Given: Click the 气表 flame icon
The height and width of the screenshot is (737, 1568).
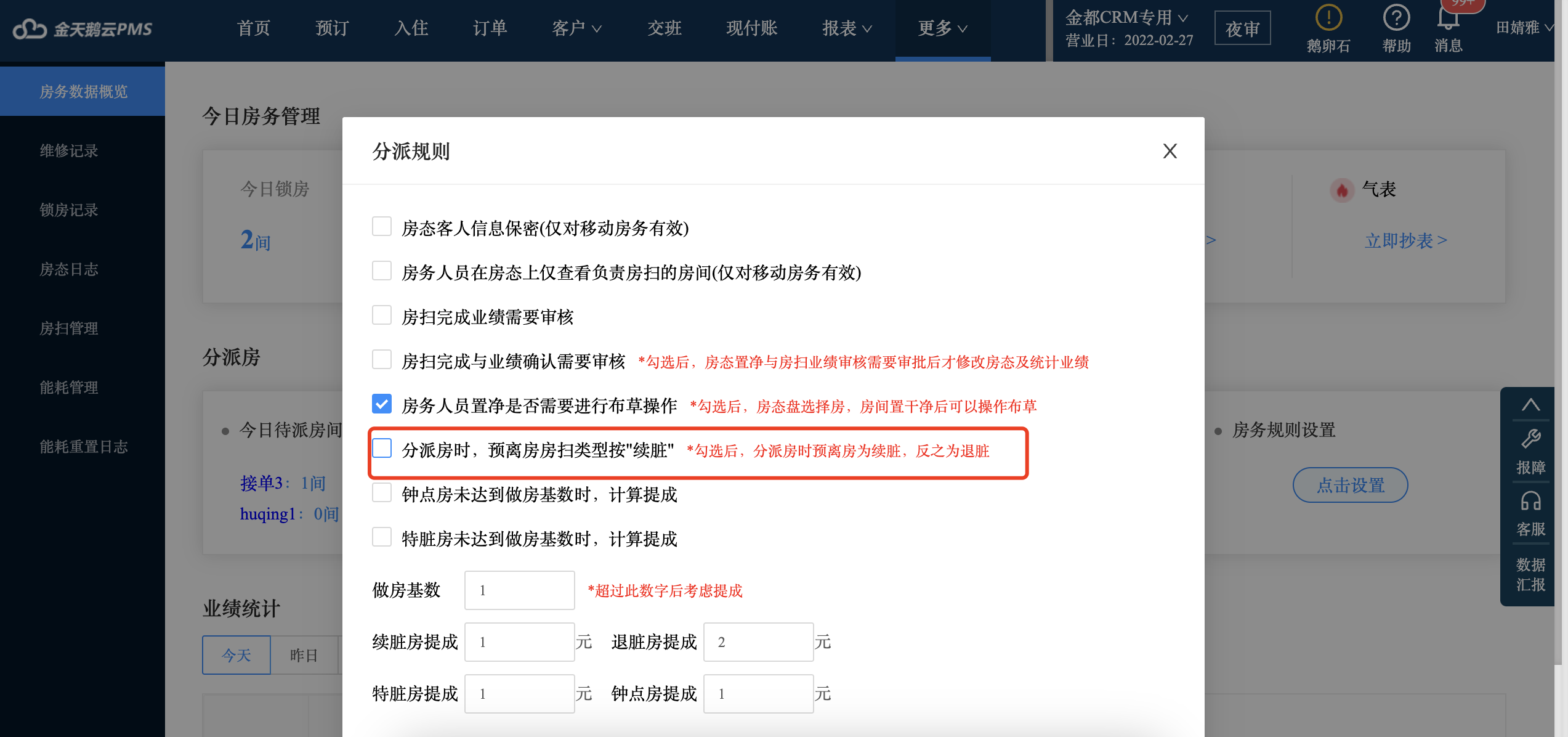Looking at the screenshot, I should (1342, 190).
